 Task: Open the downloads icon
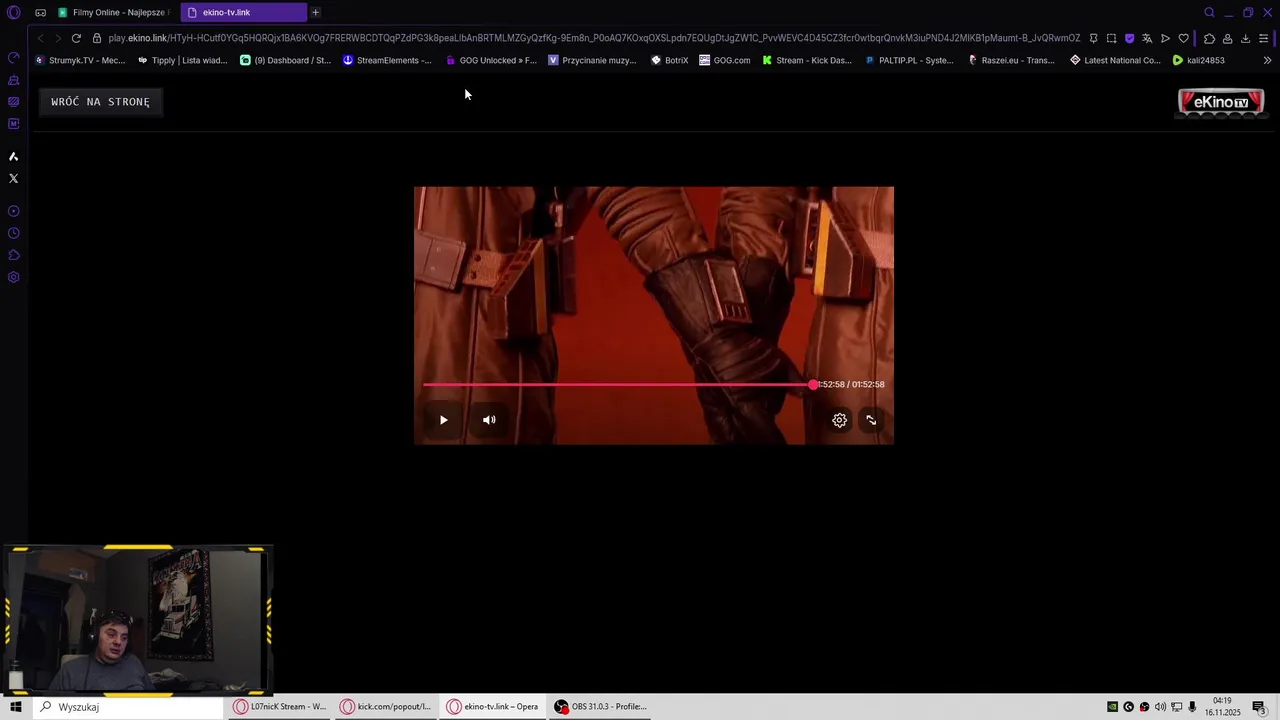[x=1245, y=38]
